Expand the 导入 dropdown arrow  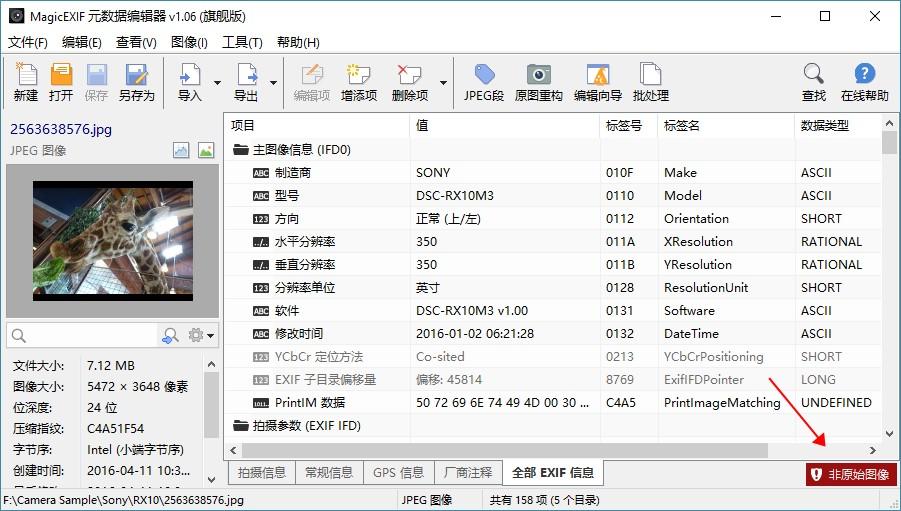[217, 83]
